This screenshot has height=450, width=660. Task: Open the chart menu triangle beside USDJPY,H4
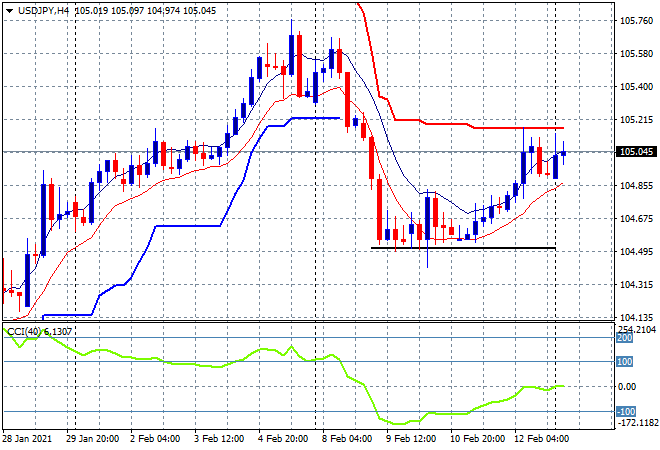click(x=9, y=11)
